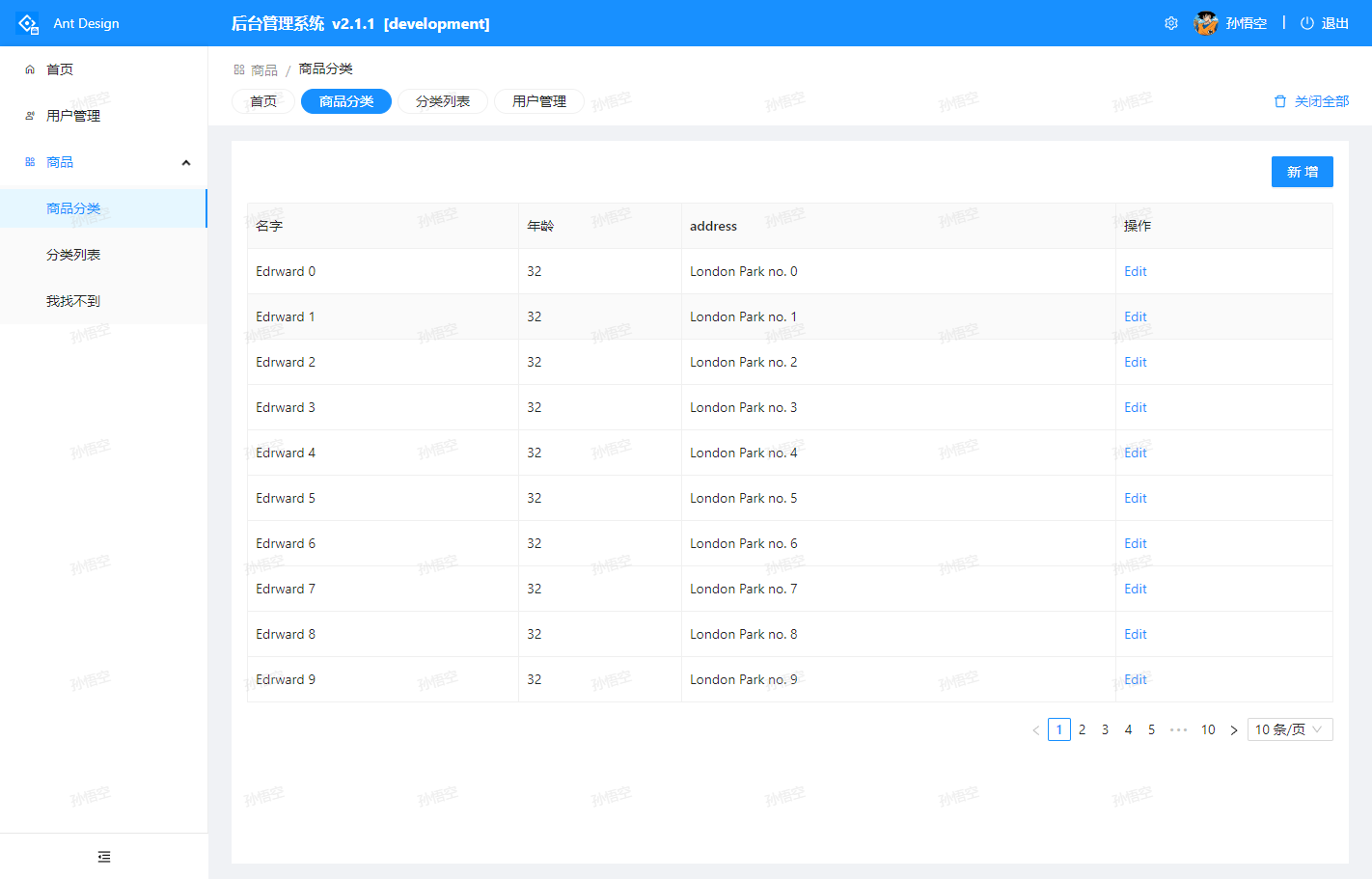The height and width of the screenshot is (879, 1372).
Task: Edit the Edrward 8 row
Action: click(x=1136, y=634)
